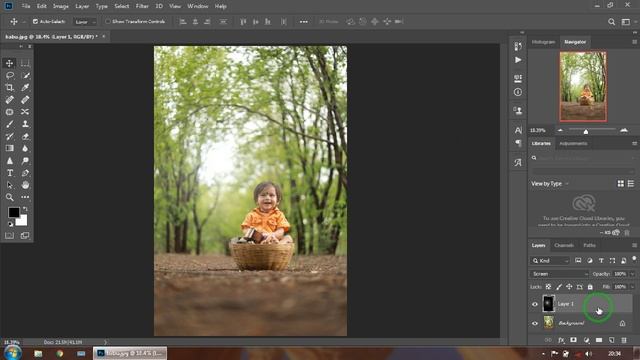Open the Auto-Select Layer dropdown
The height and width of the screenshot is (360, 640).
[x=85, y=22]
